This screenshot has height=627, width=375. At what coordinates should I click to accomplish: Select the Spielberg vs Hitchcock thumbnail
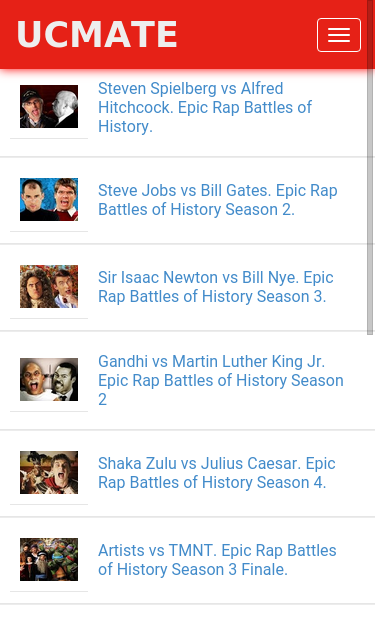pos(49,107)
